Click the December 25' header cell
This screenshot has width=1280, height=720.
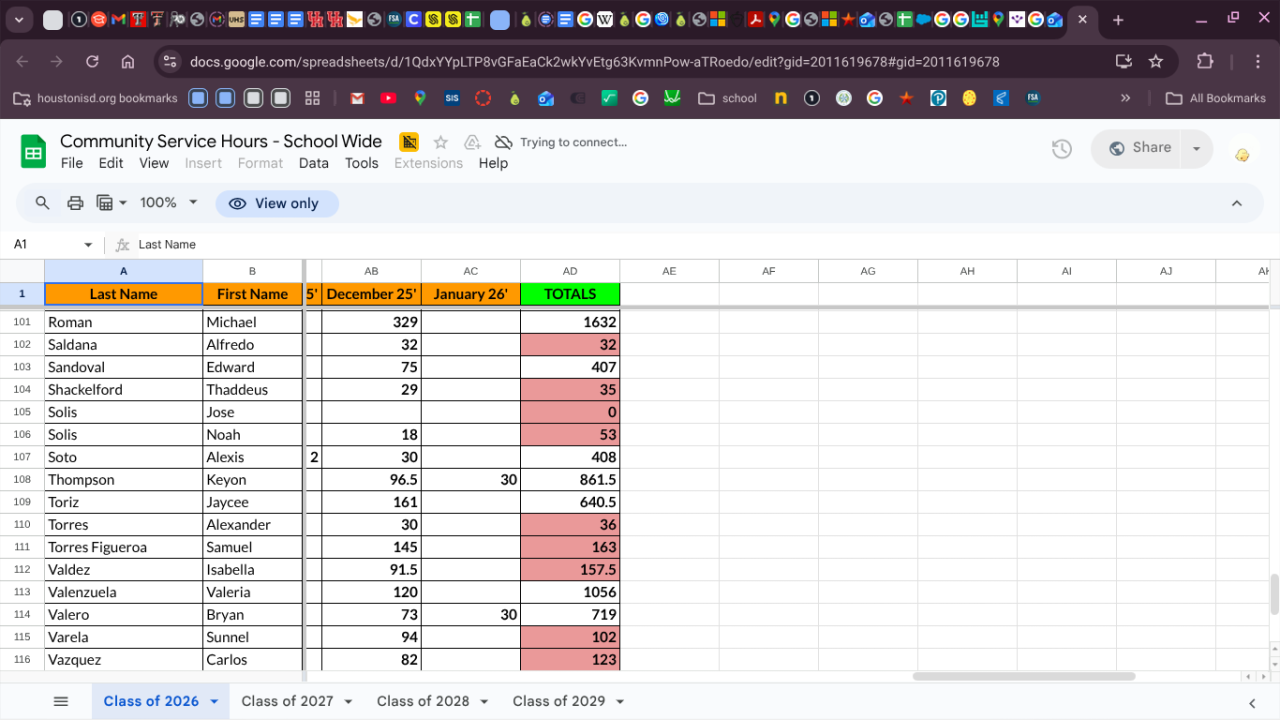pos(371,294)
